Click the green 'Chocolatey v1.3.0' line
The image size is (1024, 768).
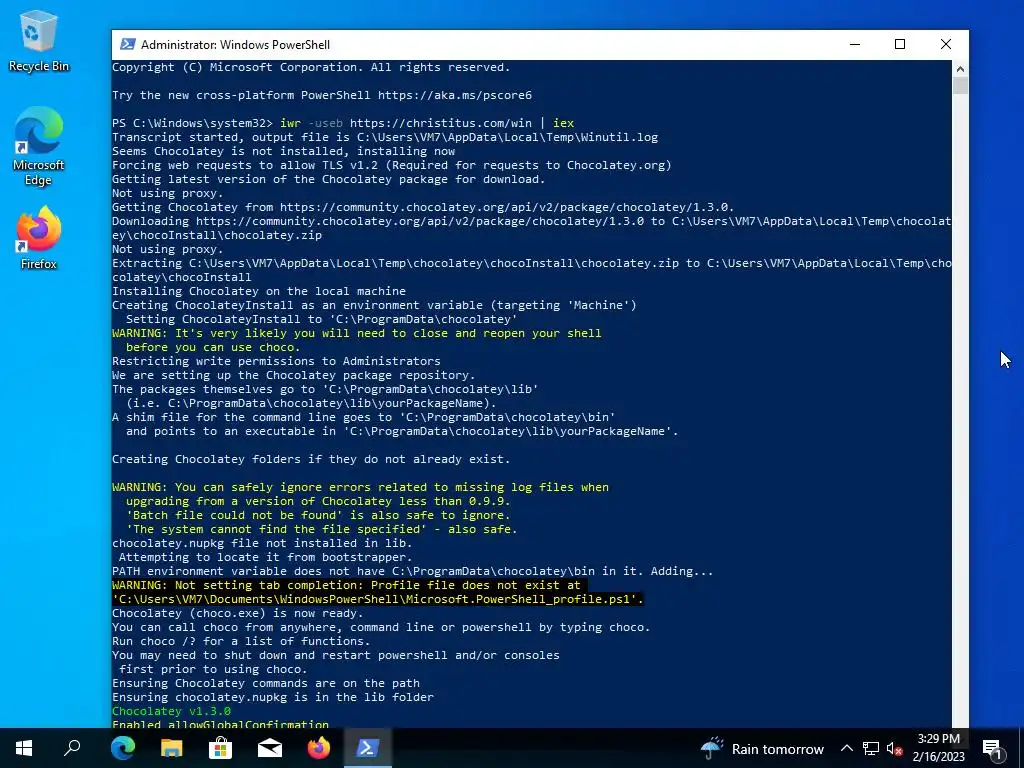pyautogui.click(x=171, y=711)
